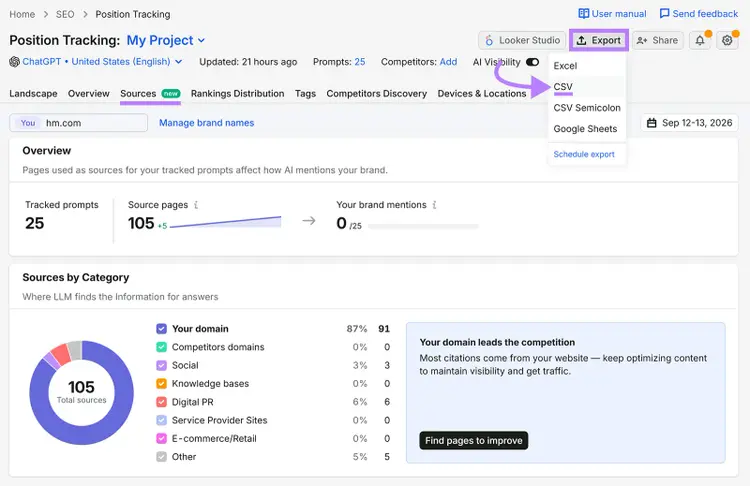Toggle the Service Provider Sites checkbox
This screenshot has width=750, height=486.
pos(161,420)
